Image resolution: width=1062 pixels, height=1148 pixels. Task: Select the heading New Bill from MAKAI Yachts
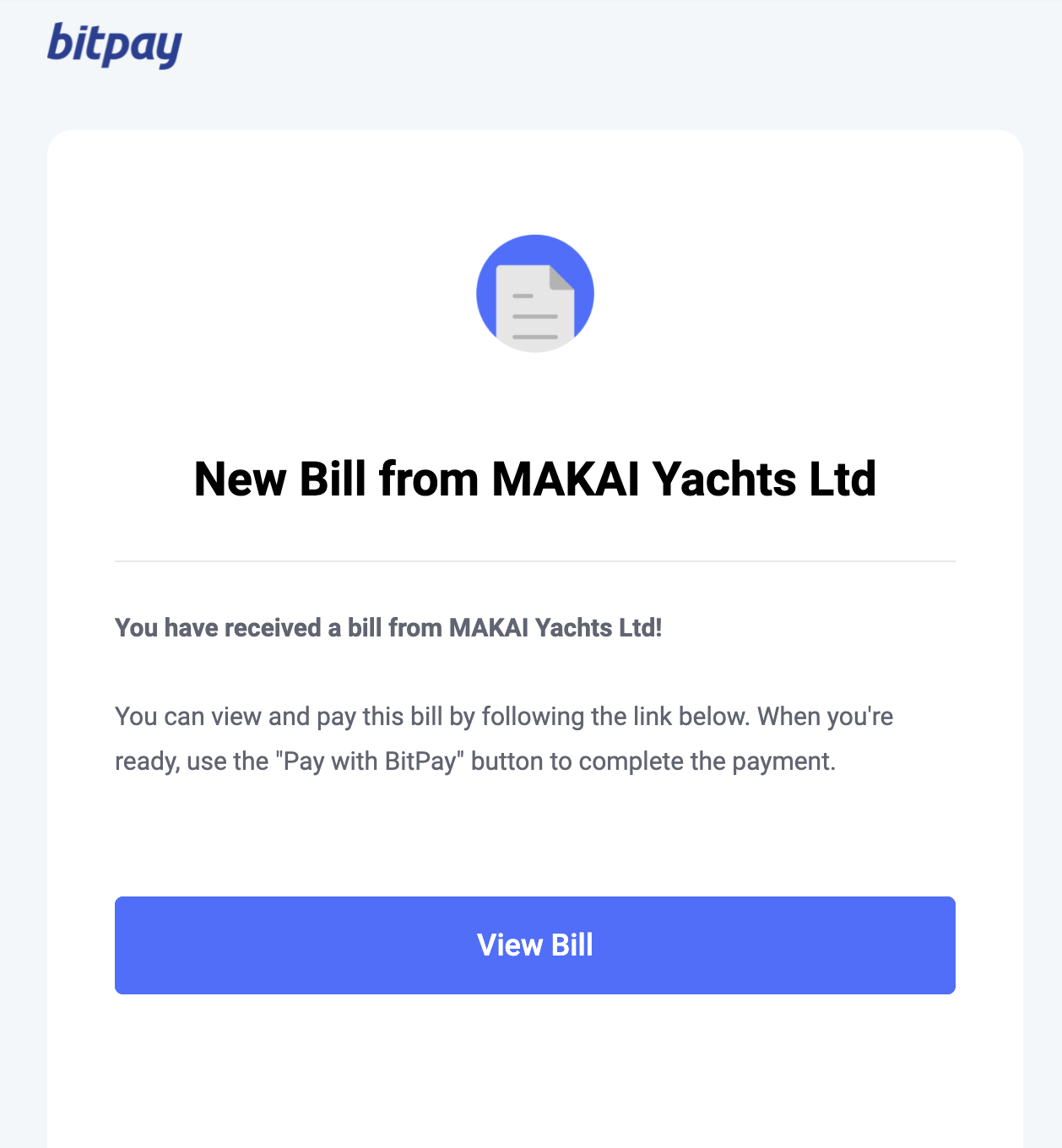[535, 479]
